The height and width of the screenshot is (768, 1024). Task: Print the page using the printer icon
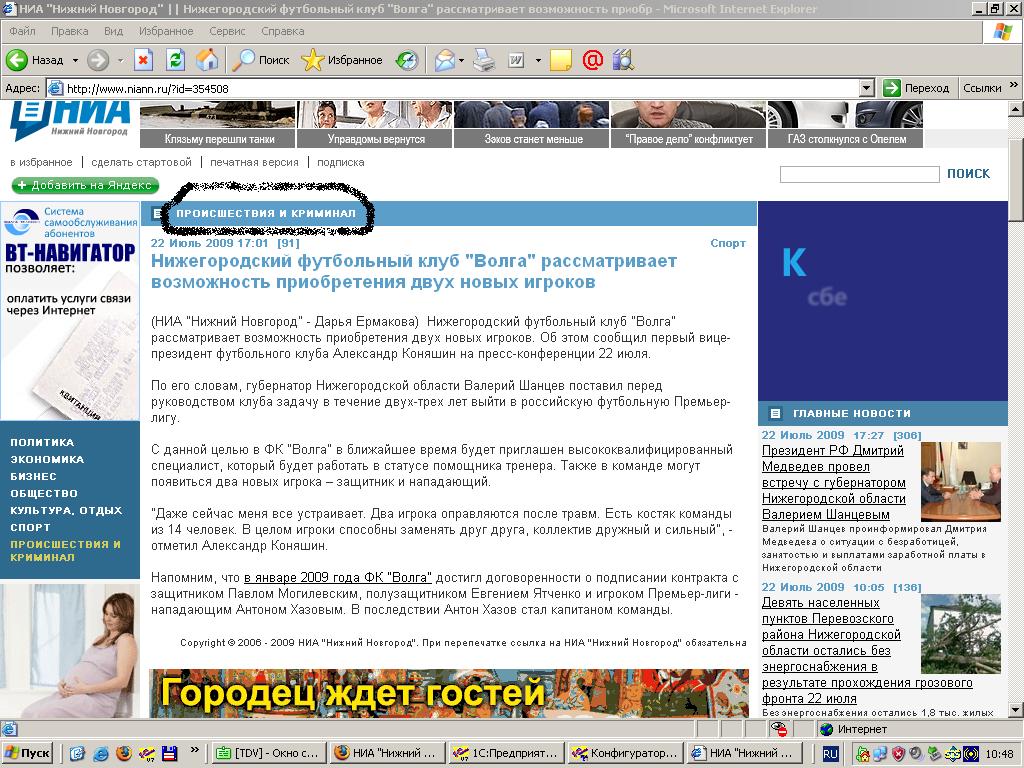coord(484,60)
